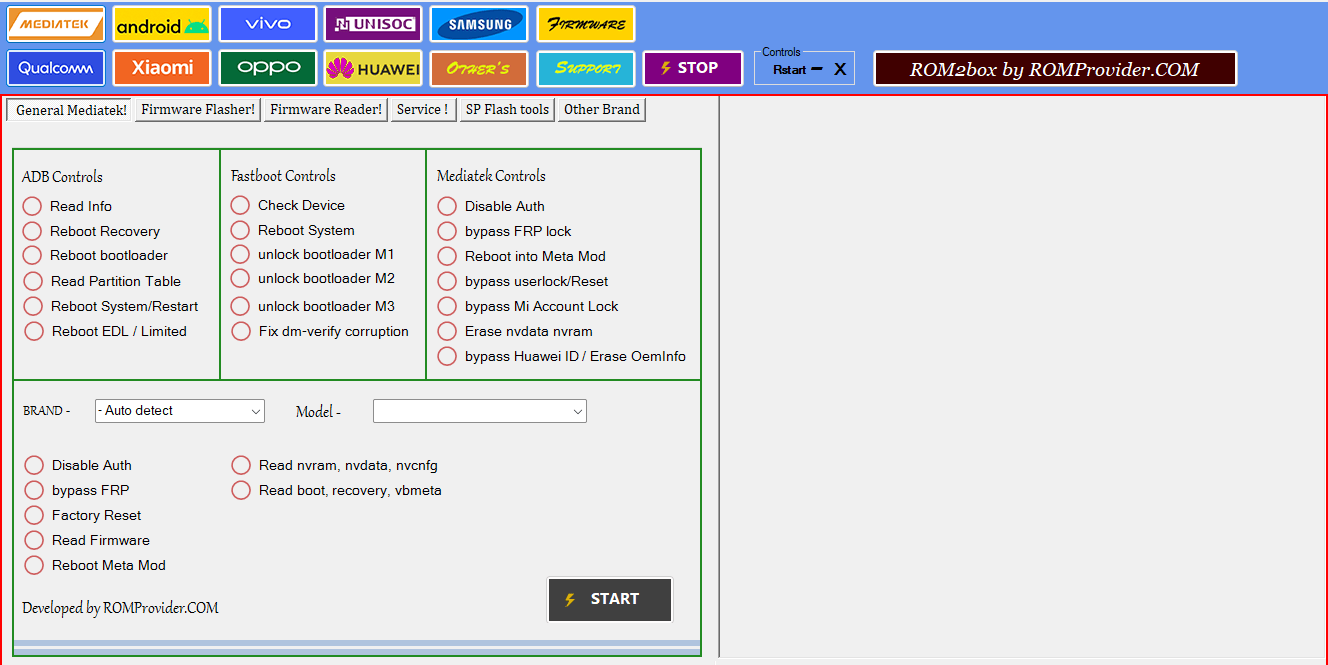Select the Huawei brand icon

click(x=373, y=68)
